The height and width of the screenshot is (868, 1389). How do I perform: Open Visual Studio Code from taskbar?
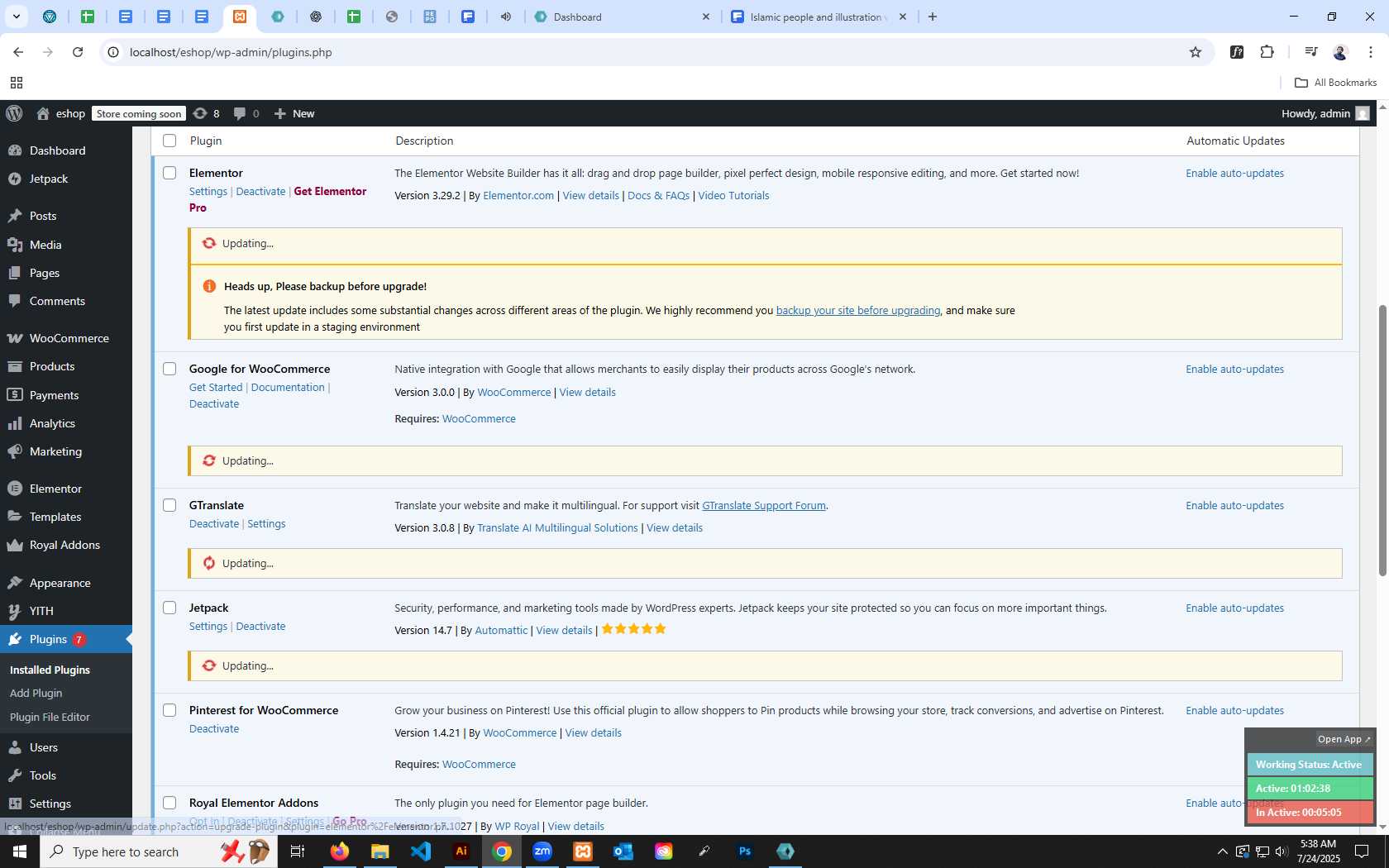421,851
